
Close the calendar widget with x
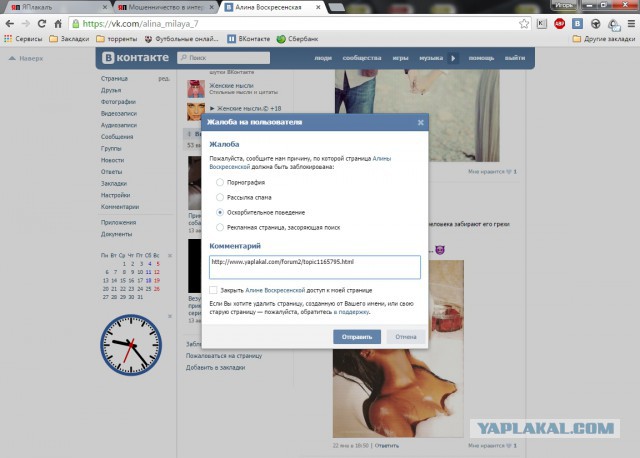(x=170, y=256)
